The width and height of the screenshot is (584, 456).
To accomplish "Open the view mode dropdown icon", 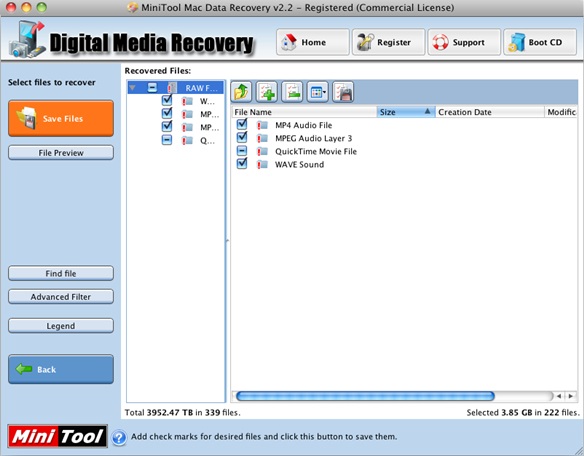I will coord(317,92).
